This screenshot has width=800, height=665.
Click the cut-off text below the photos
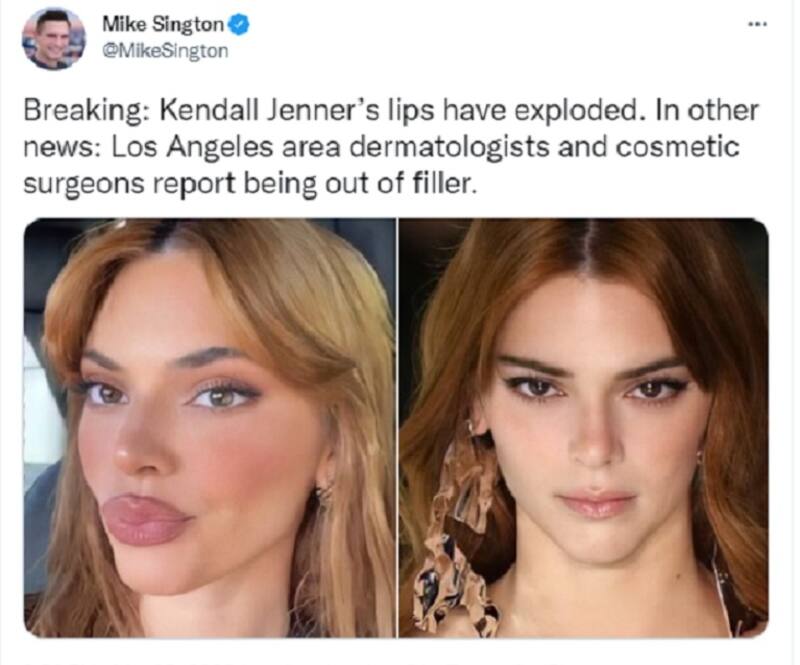pos(400,658)
